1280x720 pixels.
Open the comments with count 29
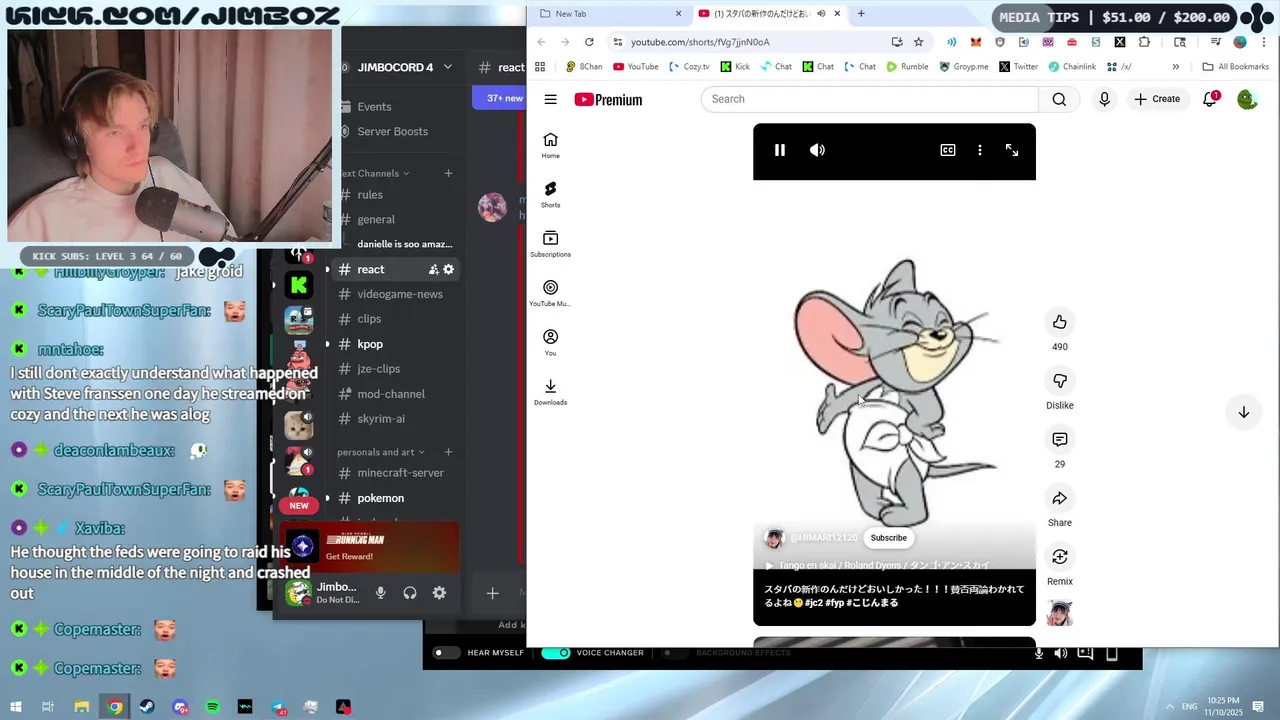[1060, 440]
